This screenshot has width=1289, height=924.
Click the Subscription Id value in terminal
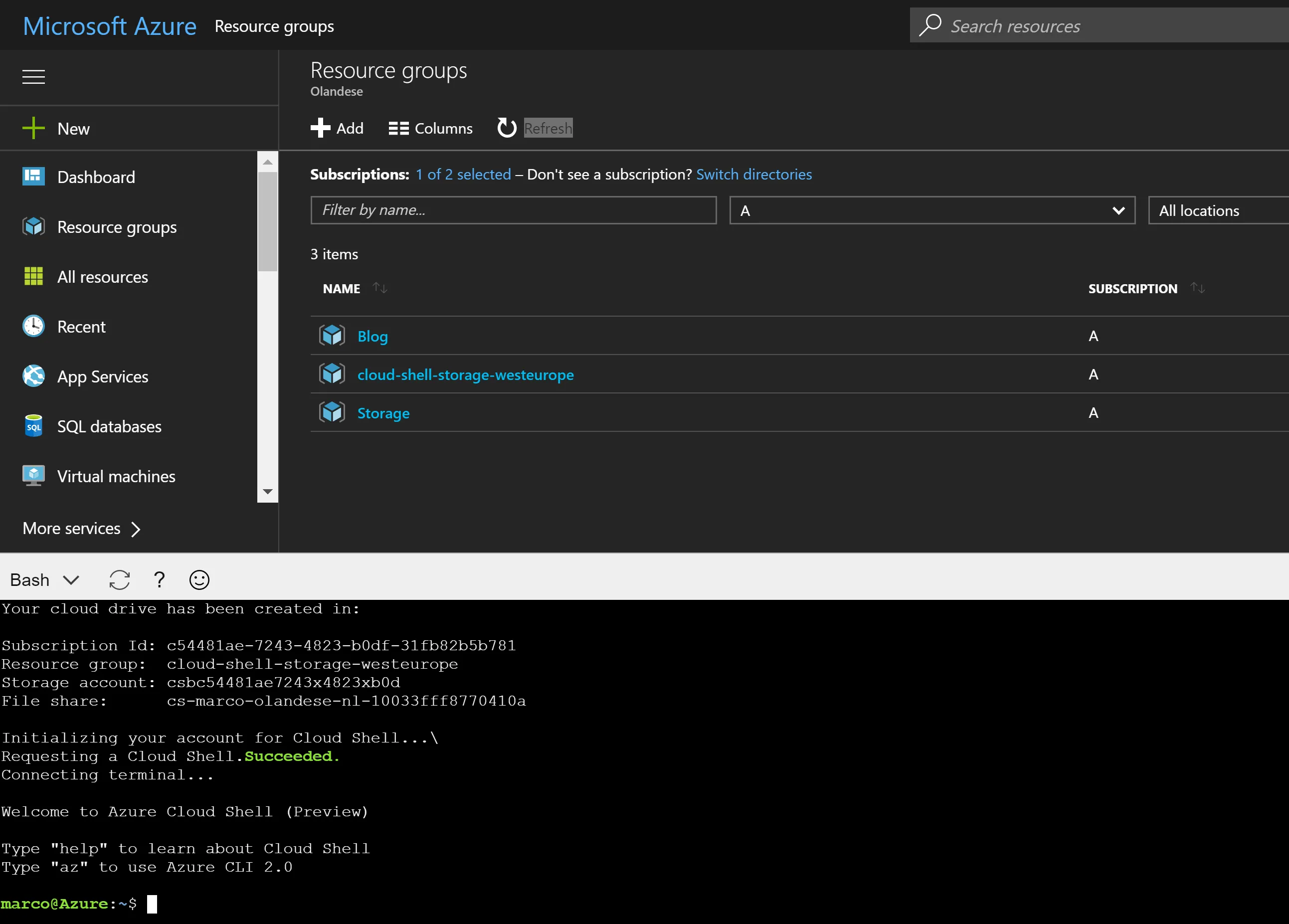(x=341, y=645)
